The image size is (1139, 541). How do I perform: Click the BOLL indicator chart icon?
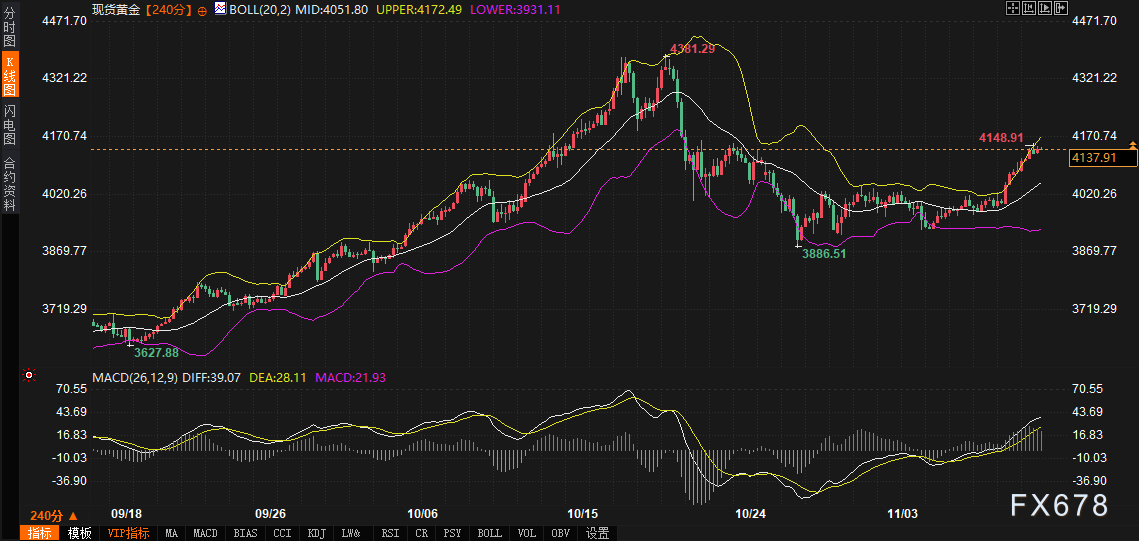[x=219, y=8]
